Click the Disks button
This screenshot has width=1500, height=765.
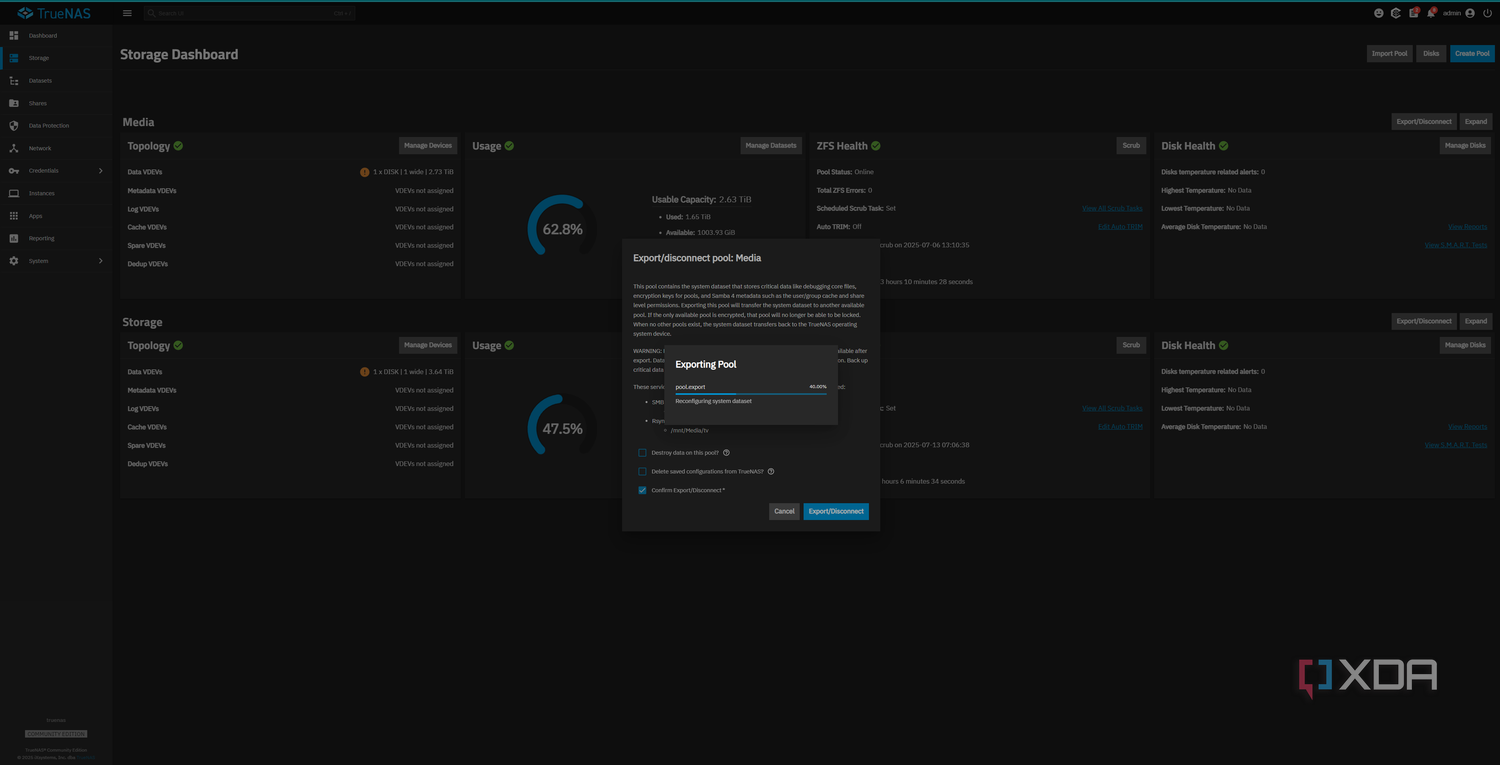1431,53
